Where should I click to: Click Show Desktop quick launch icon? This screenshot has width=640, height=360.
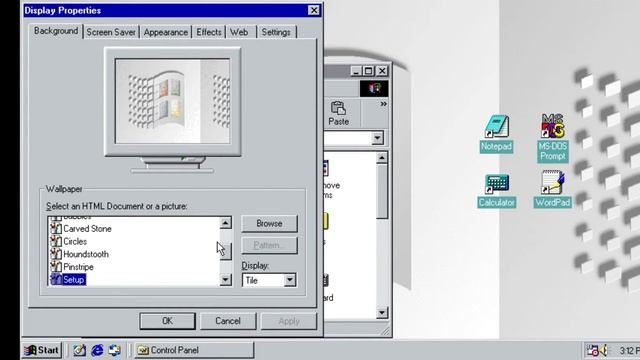pyautogui.click(x=79, y=350)
